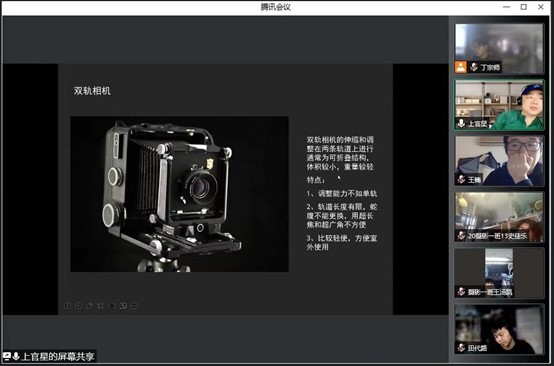
Task: Click the next slide arrow in slideshow toolbar
Action: (x=78, y=306)
